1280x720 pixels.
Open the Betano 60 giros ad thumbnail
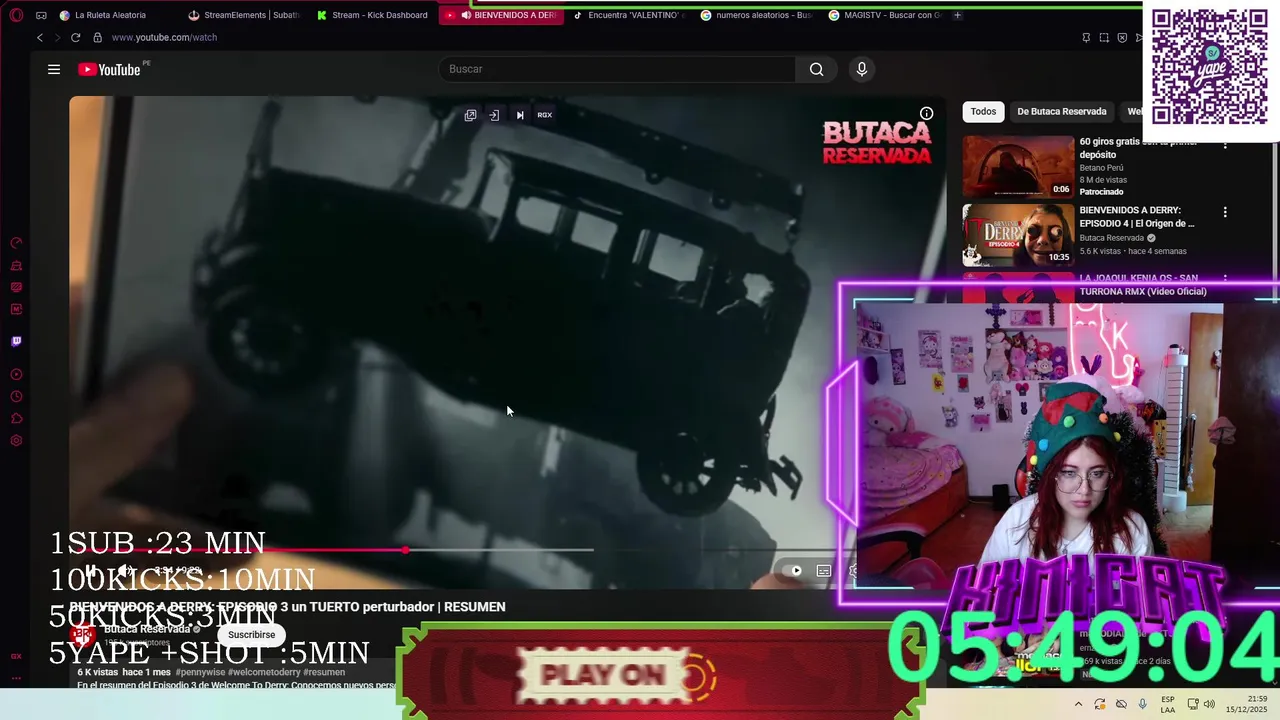click(1018, 167)
